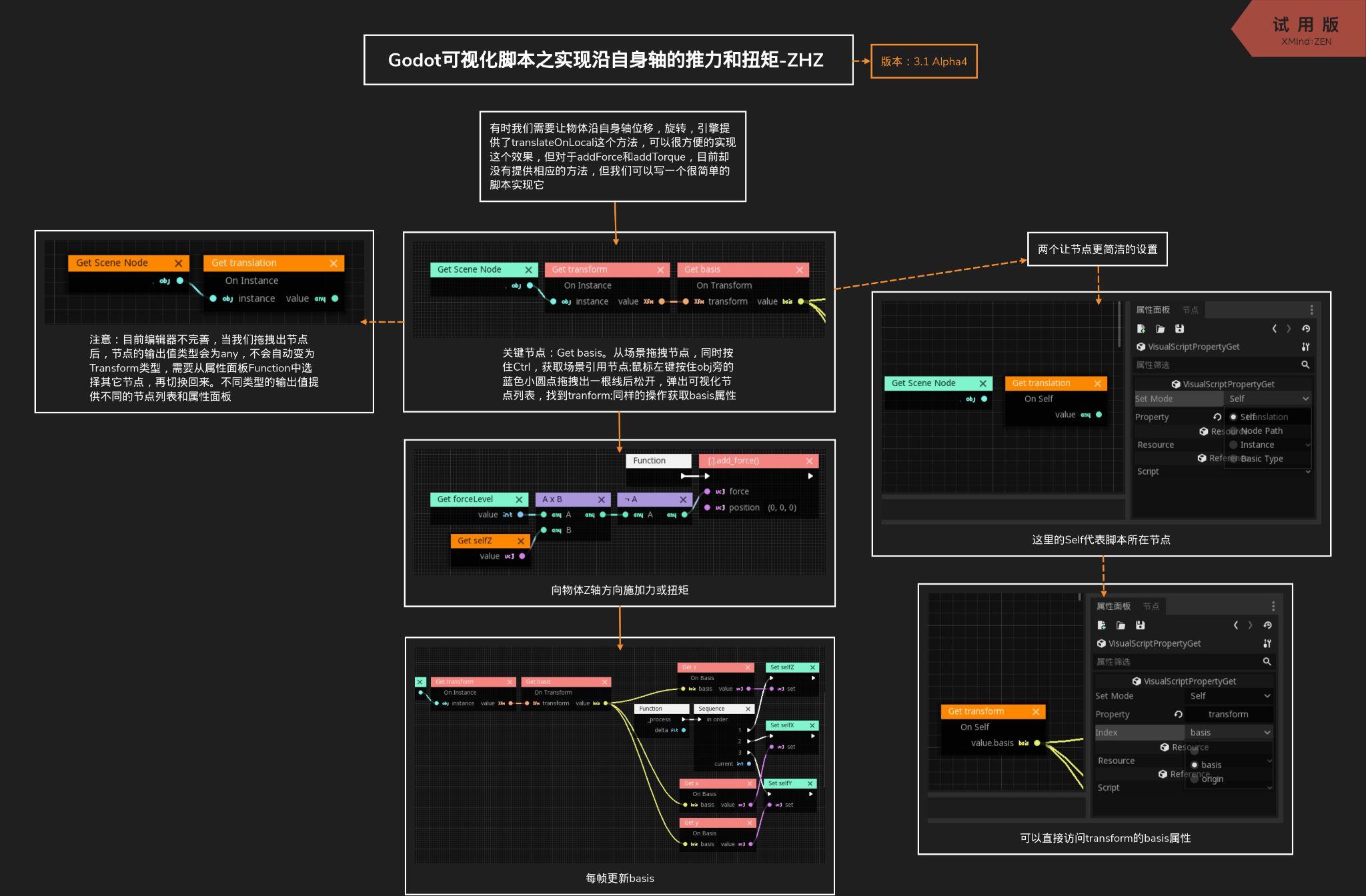This screenshot has height=896, width=1366.
Task: Click new resource icon in inspector with Index row
Action: (x=1102, y=625)
